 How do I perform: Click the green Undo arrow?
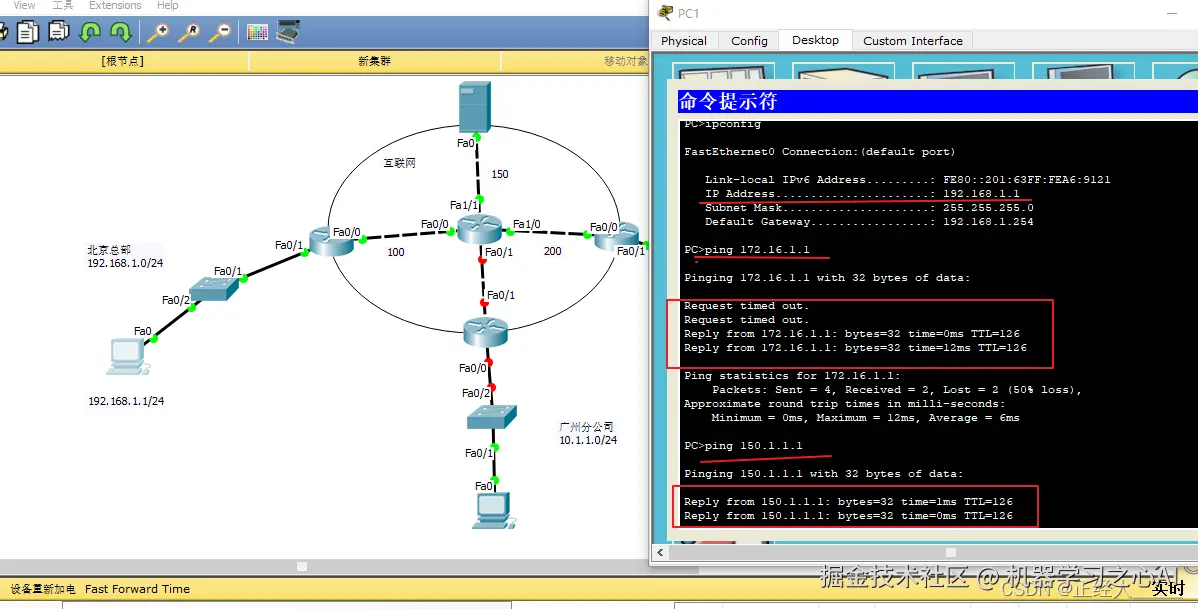coord(90,32)
